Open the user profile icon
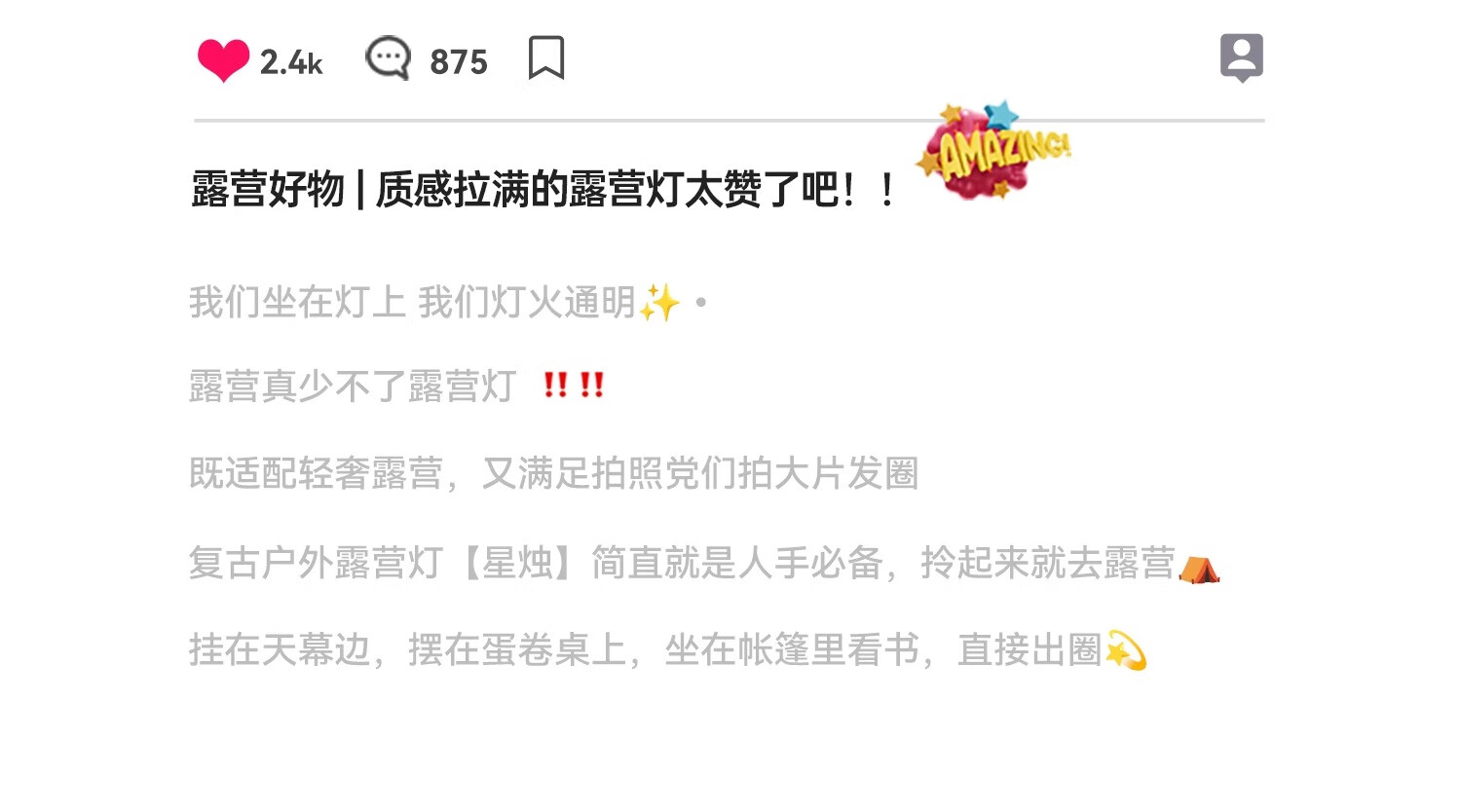Screen dimensions: 1461x812 [1242, 57]
